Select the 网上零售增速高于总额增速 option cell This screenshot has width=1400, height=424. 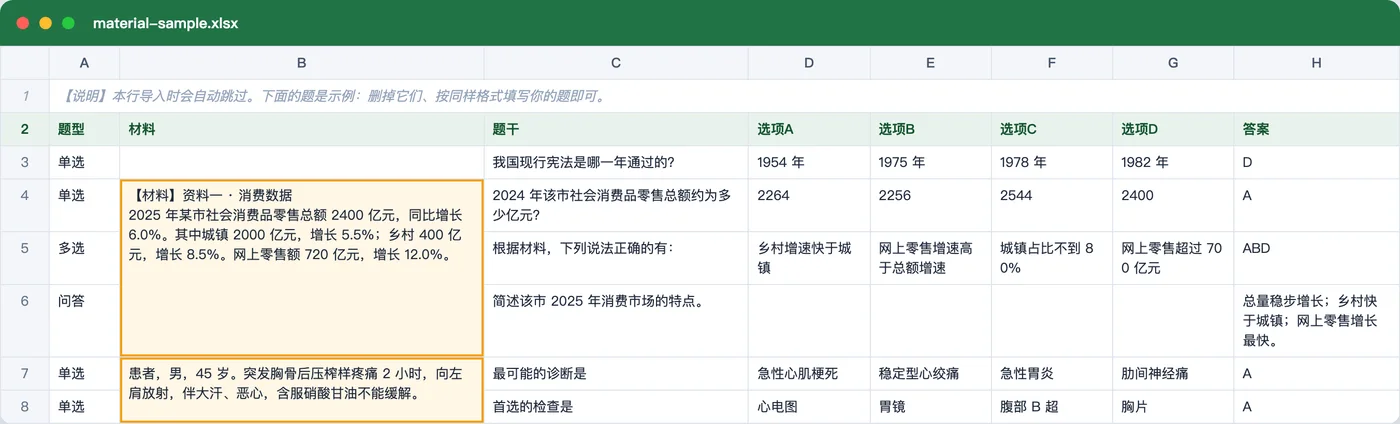pos(931,258)
